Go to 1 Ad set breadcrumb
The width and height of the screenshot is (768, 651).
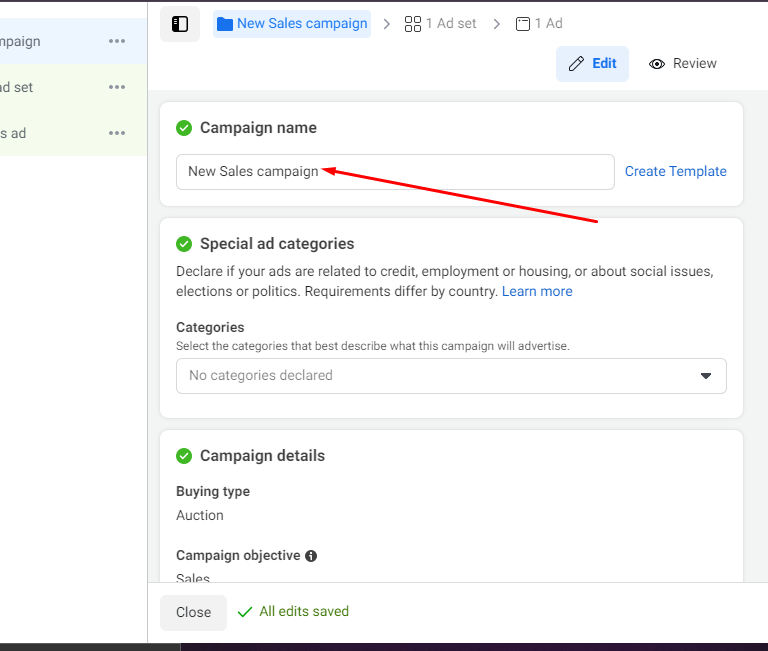pyautogui.click(x=450, y=23)
